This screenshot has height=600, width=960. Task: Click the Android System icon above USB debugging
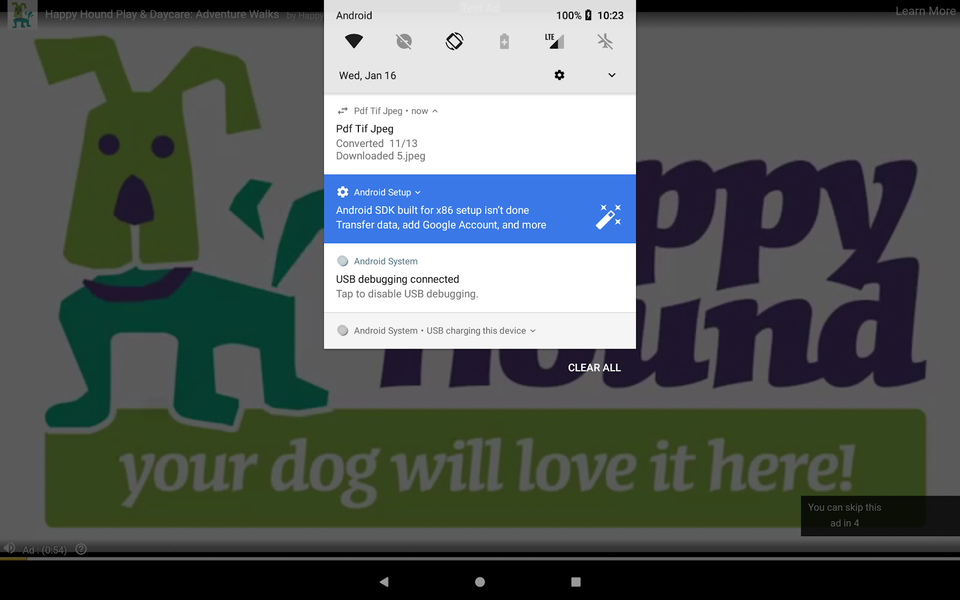point(343,261)
